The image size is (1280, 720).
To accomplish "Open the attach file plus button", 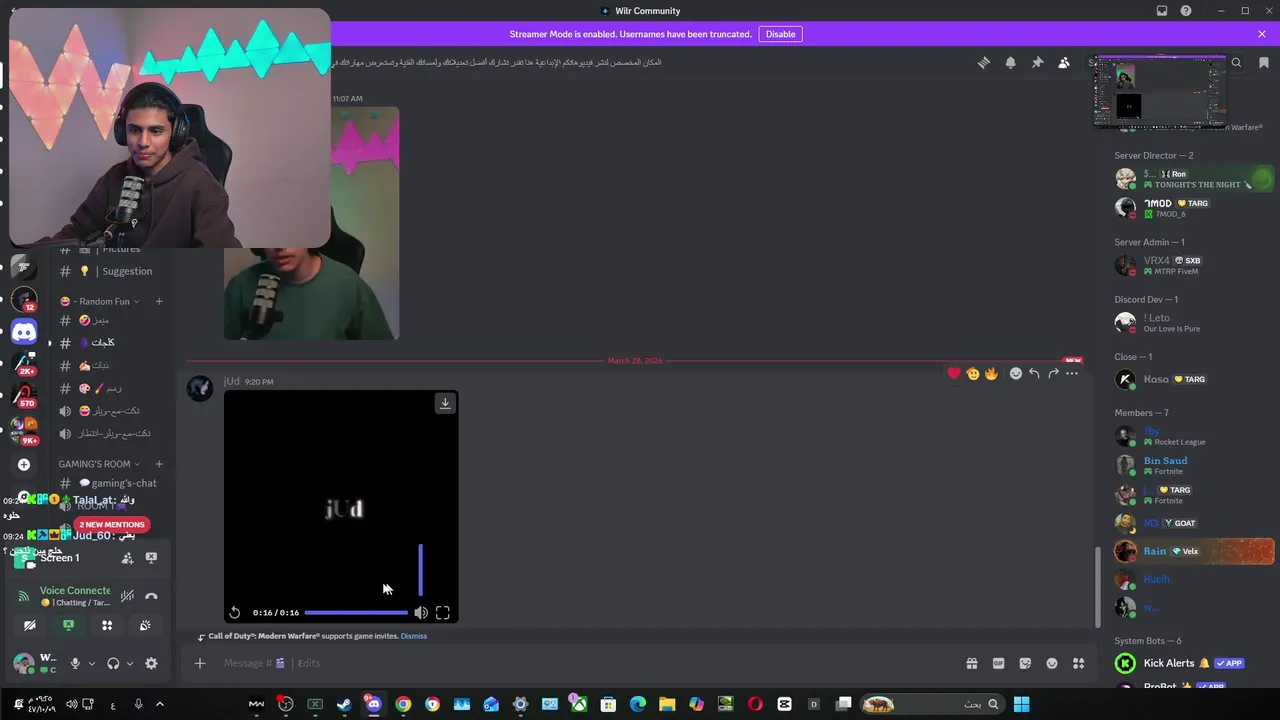I will click(x=200, y=663).
